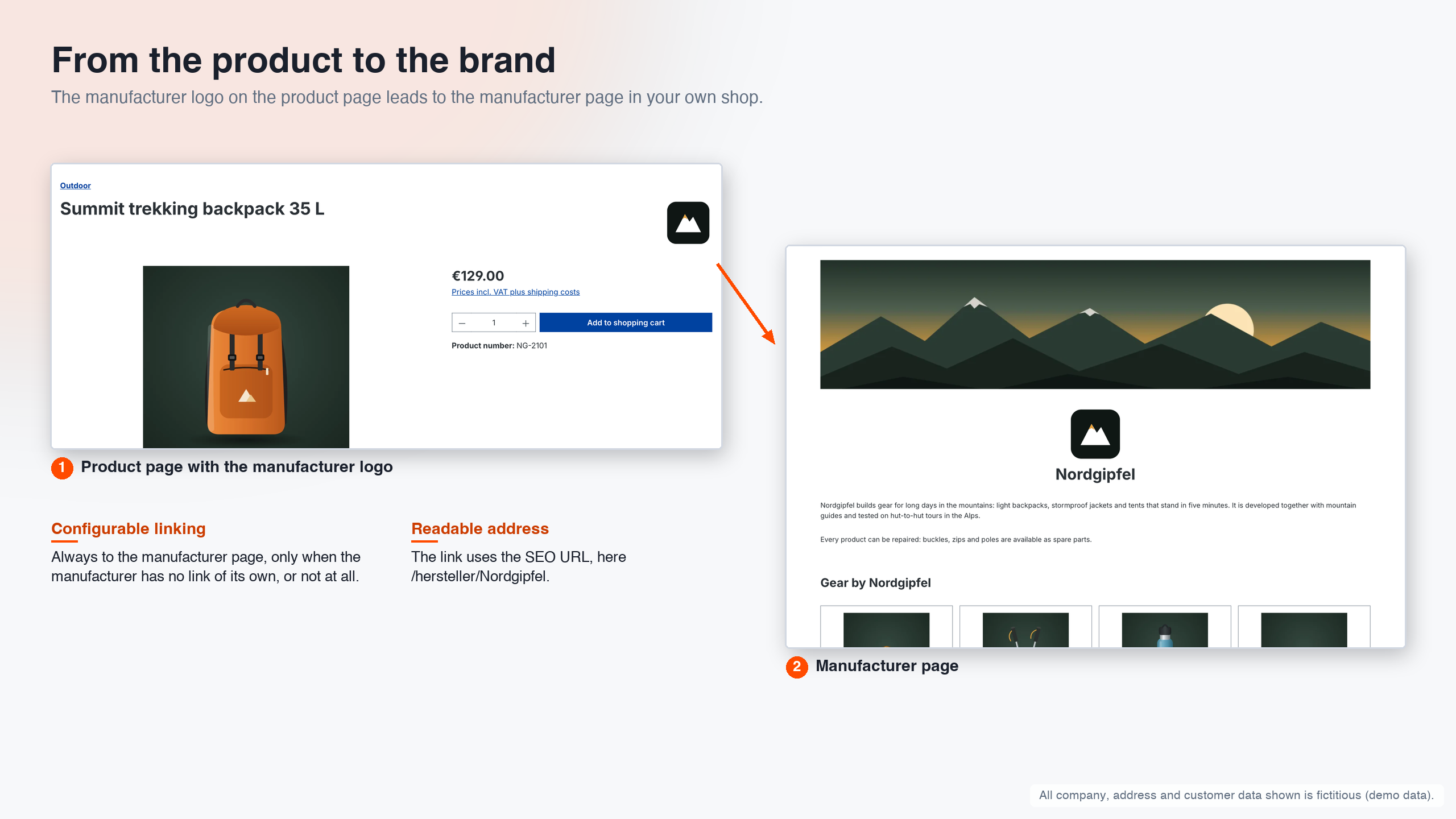Click the mountain banner image on manufacturer page

1095,324
